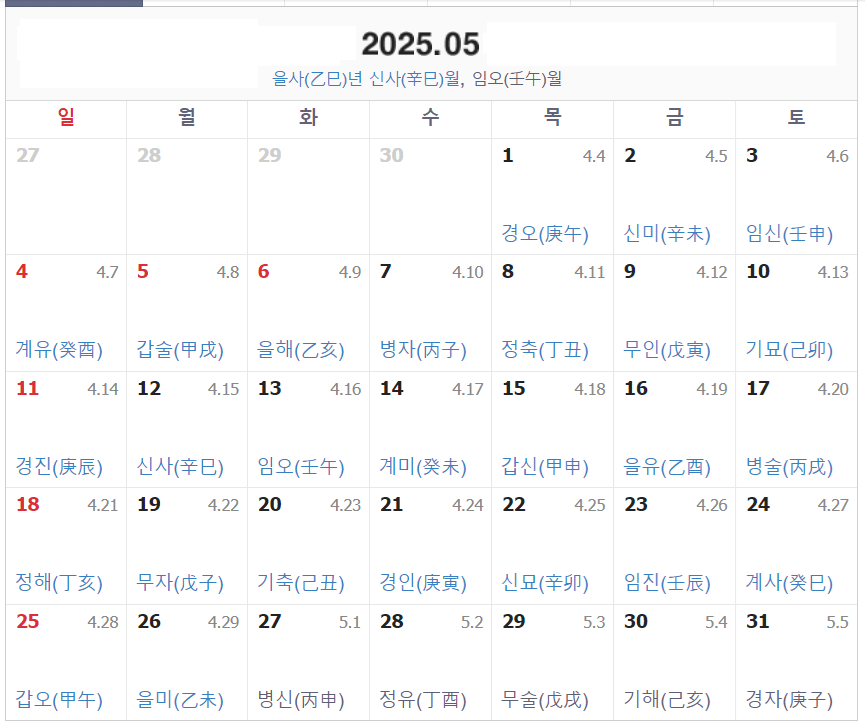
Task: Select the 월 (Monday) column header
Action: (187, 117)
